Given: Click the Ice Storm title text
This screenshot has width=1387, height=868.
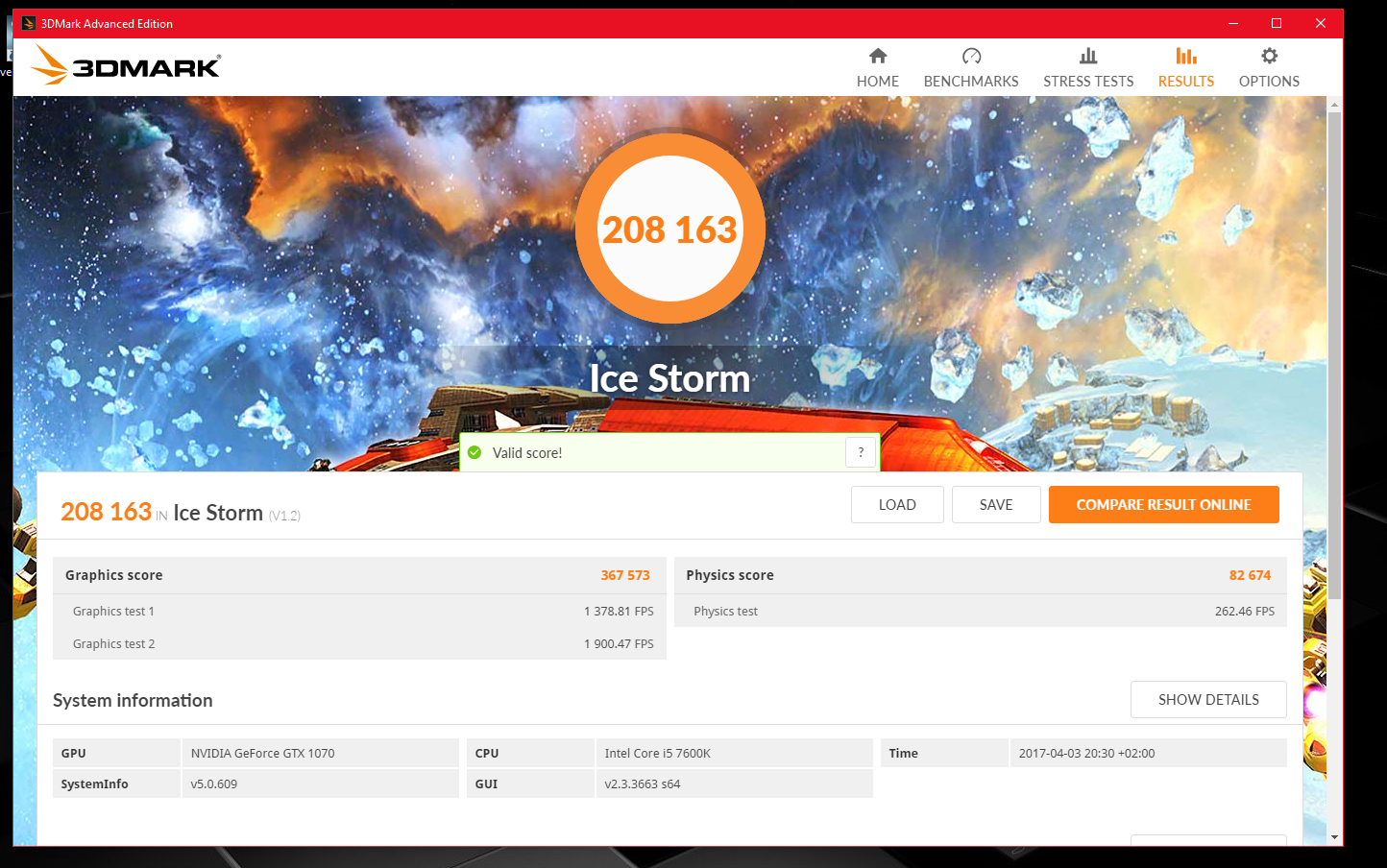Looking at the screenshot, I should coord(669,378).
